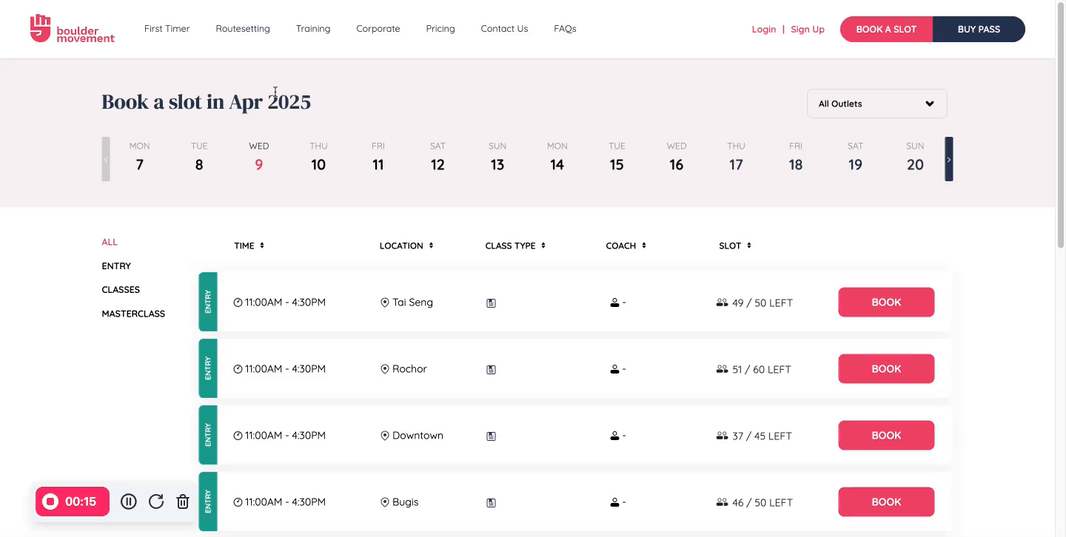Viewport: 1066px width, 537px height.
Task: Sort the list by the Location column
Action: (x=405, y=246)
